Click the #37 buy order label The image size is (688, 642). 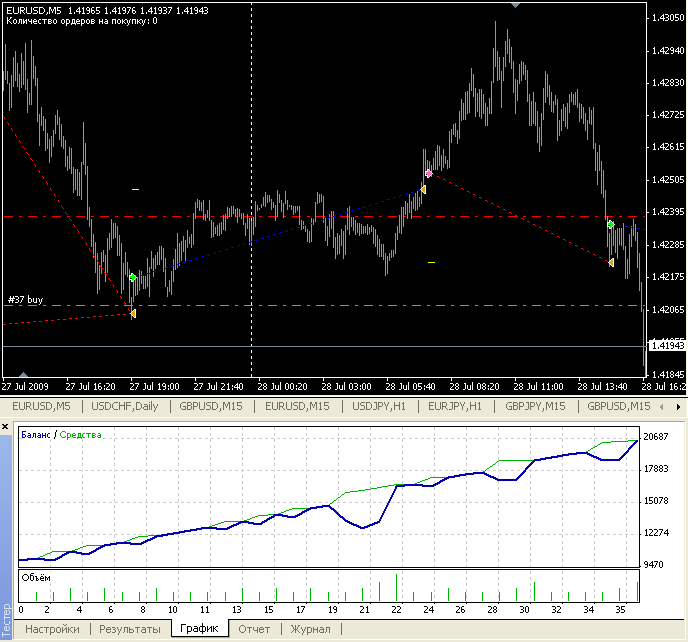(x=26, y=300)
